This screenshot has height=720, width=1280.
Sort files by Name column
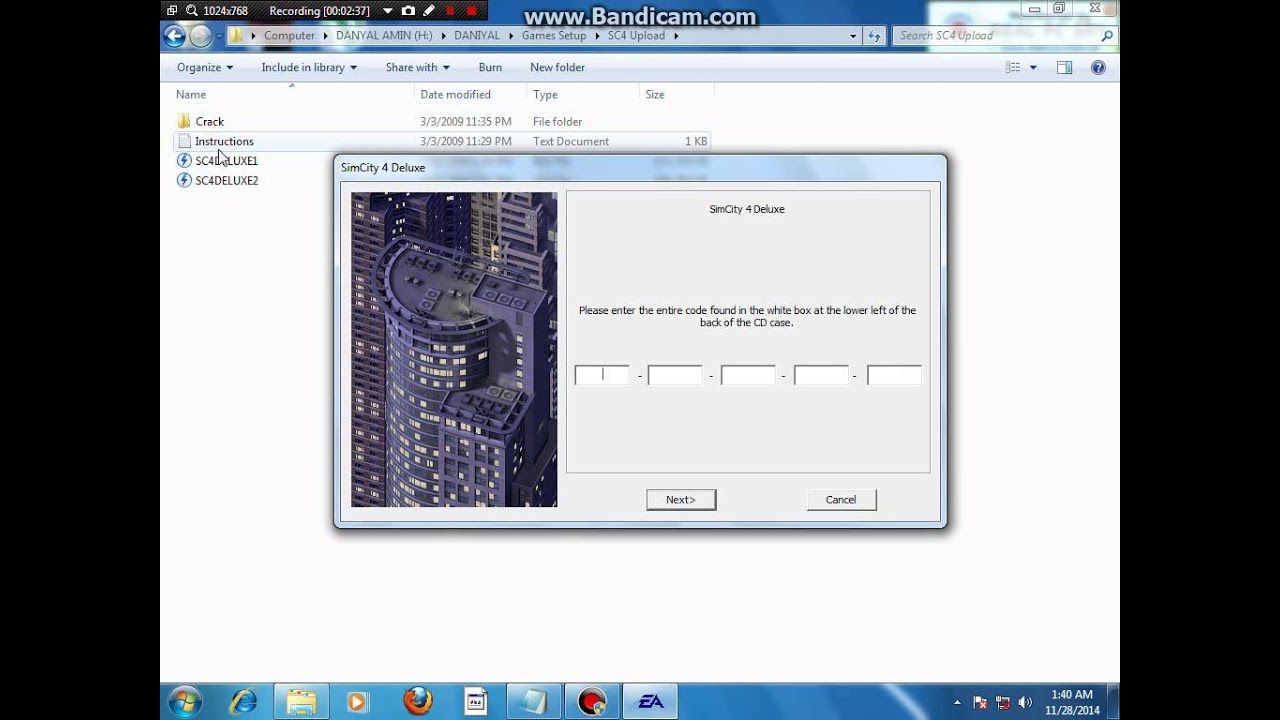click(x=191, y=94)
